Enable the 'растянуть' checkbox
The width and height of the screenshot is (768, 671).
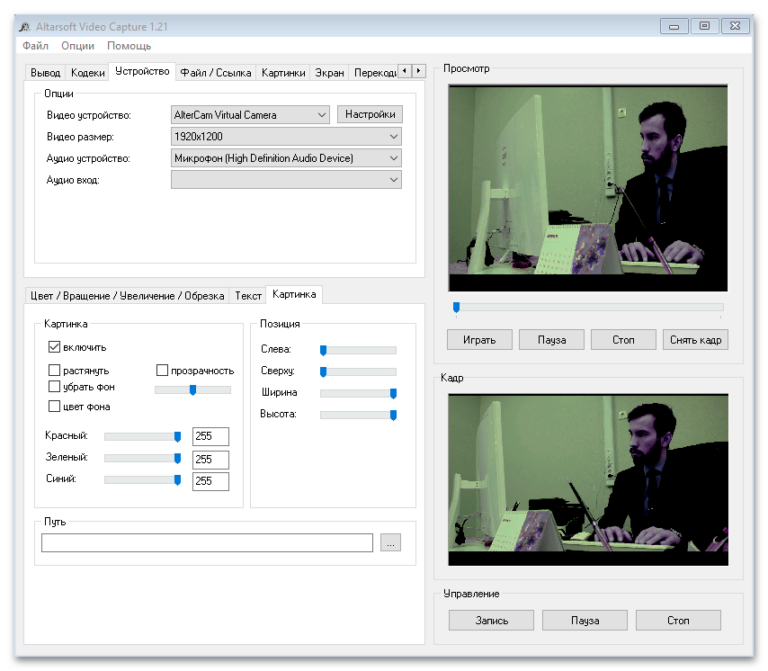pyautogui.click(x=55, y=370)
